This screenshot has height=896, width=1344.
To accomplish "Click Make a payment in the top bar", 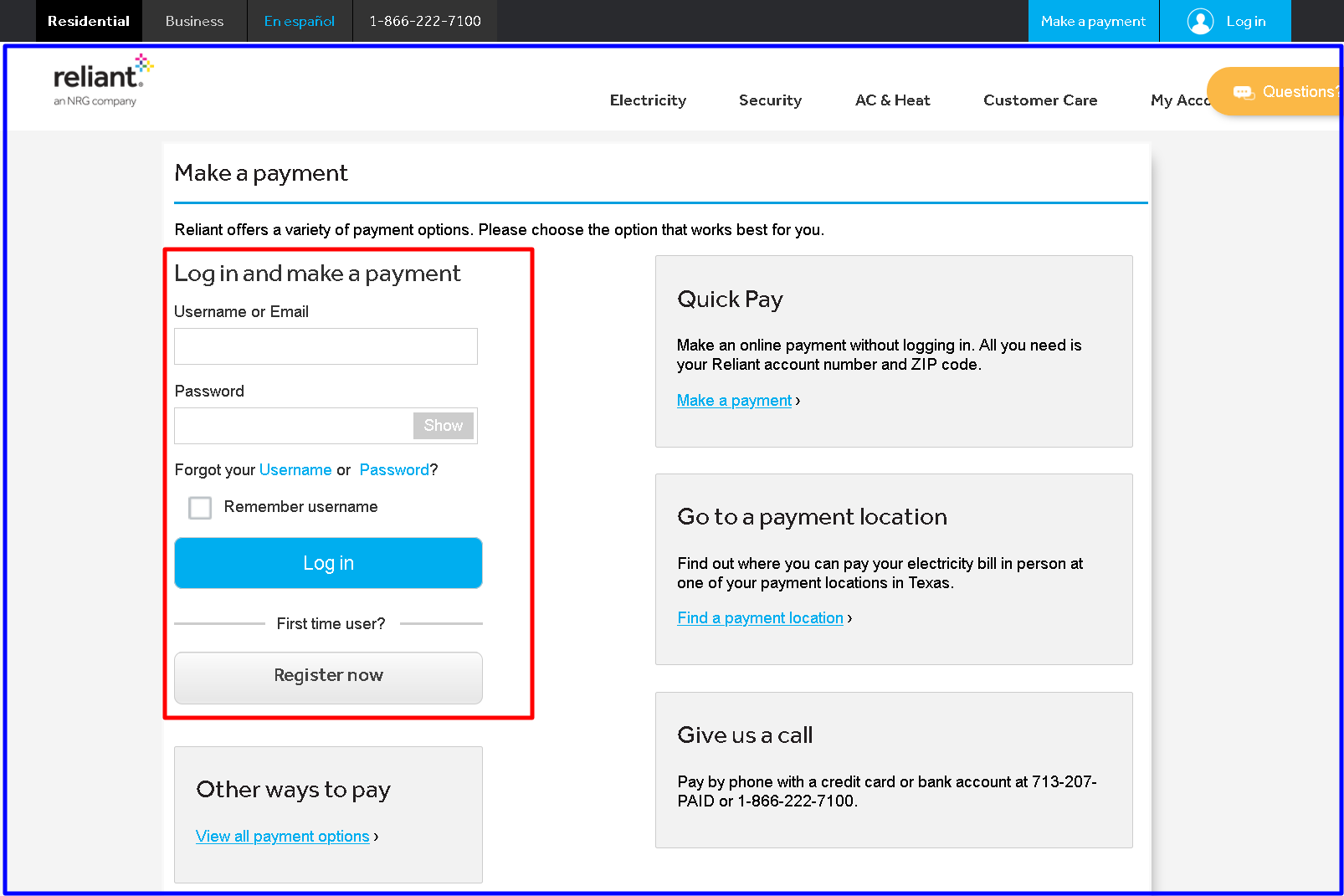I will click(1093, 21).
